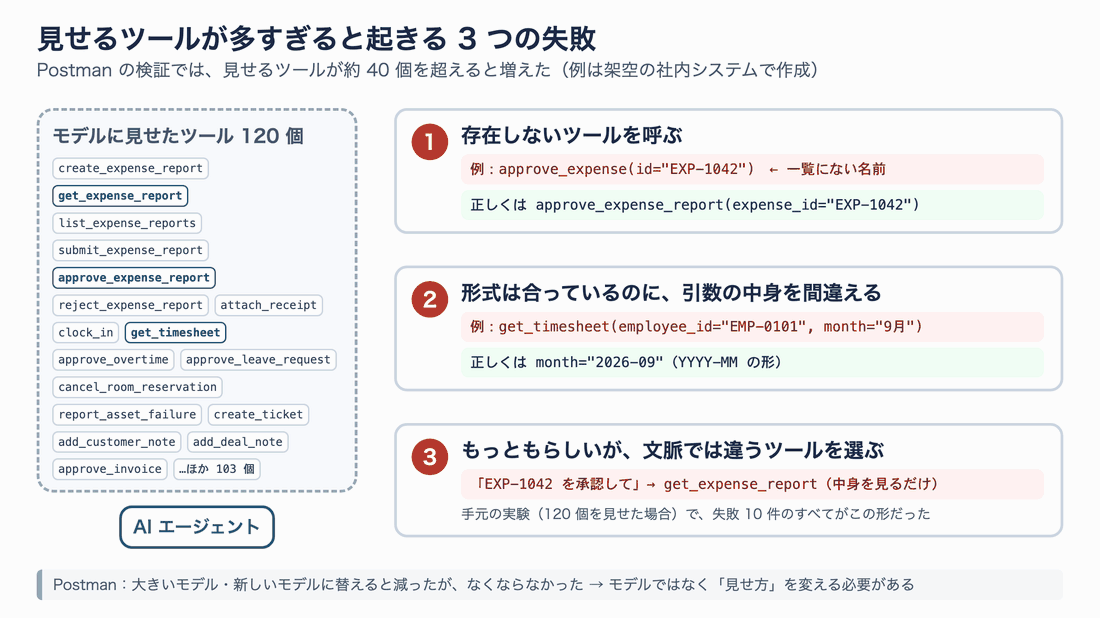Click the '…ほか 103 個' chip
Viewport: 1100px width, 618px height.
point(217,469)
